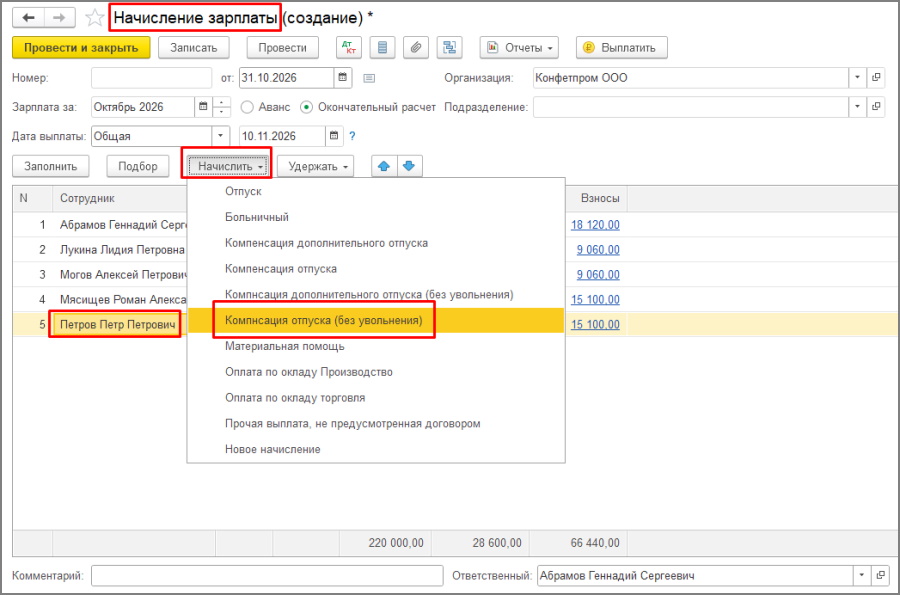
Task: Expand the Подразделение dropdown list
Action: pos(858,107)
